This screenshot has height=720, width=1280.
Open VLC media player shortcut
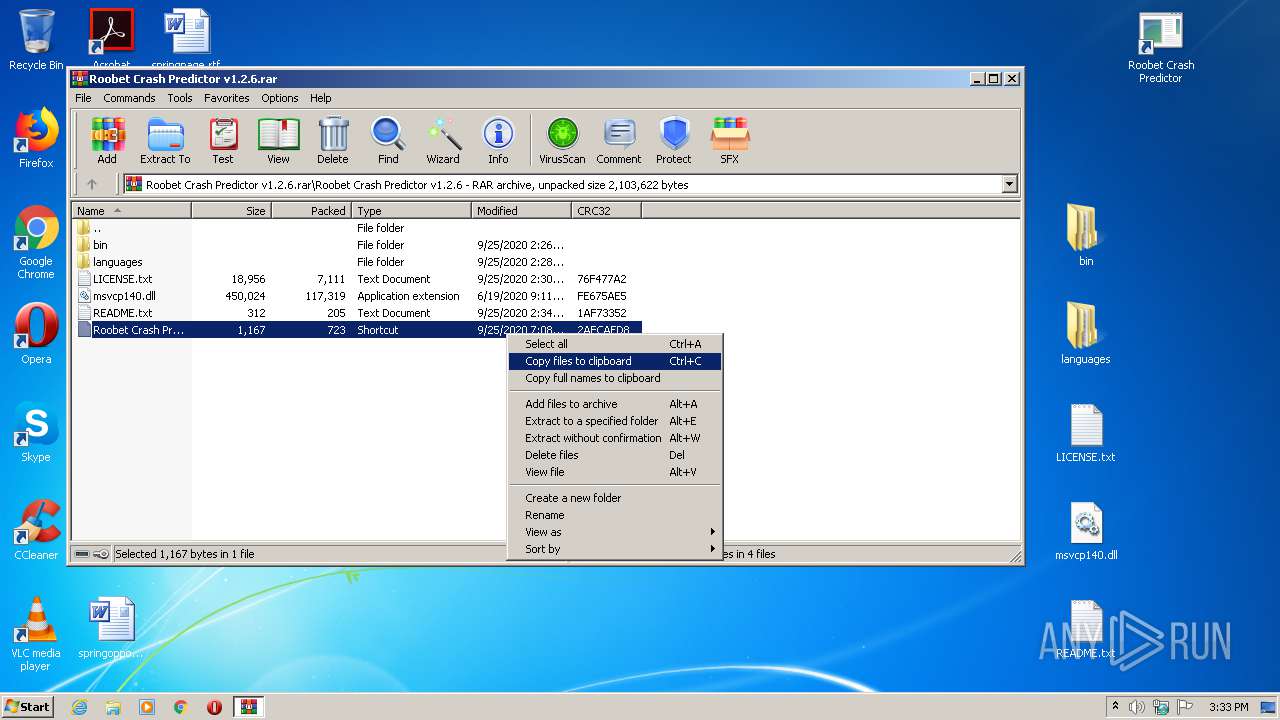(36, 634)
